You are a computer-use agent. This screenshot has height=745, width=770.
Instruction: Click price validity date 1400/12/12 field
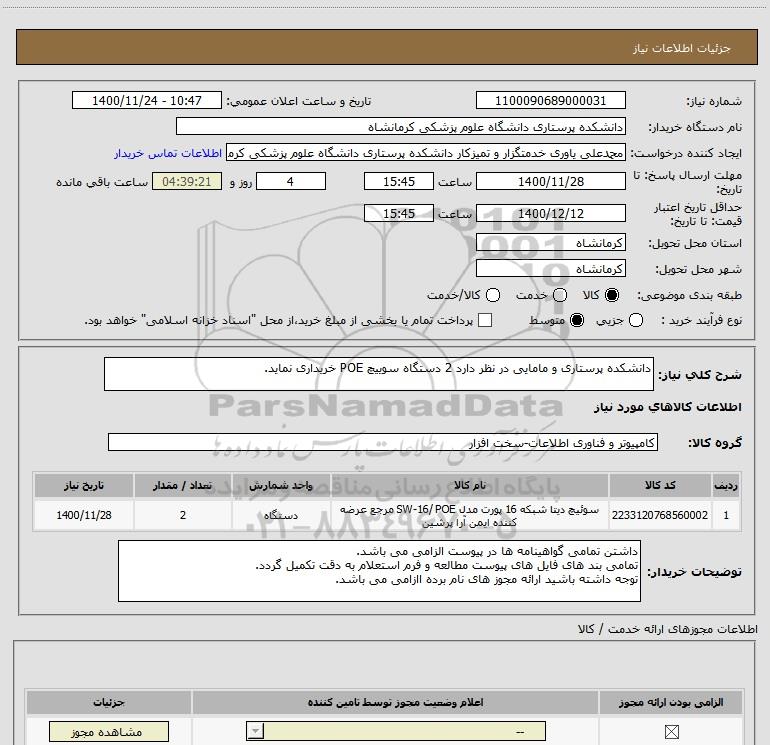550,213
